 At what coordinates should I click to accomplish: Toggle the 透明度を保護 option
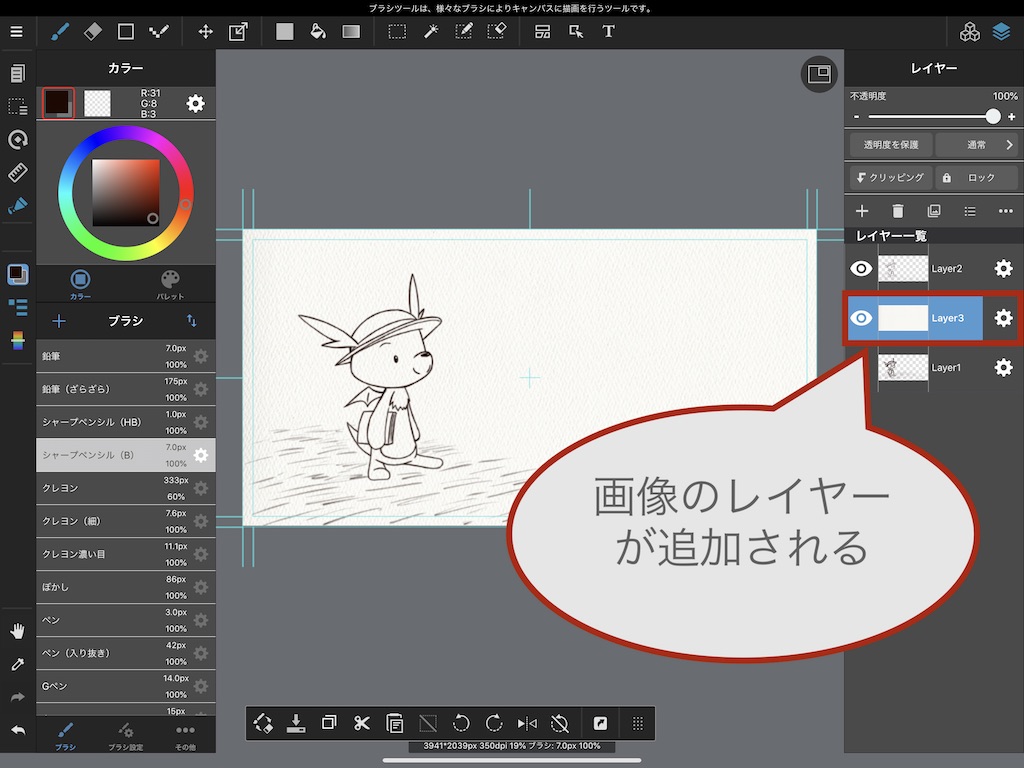tap(890, 145)
